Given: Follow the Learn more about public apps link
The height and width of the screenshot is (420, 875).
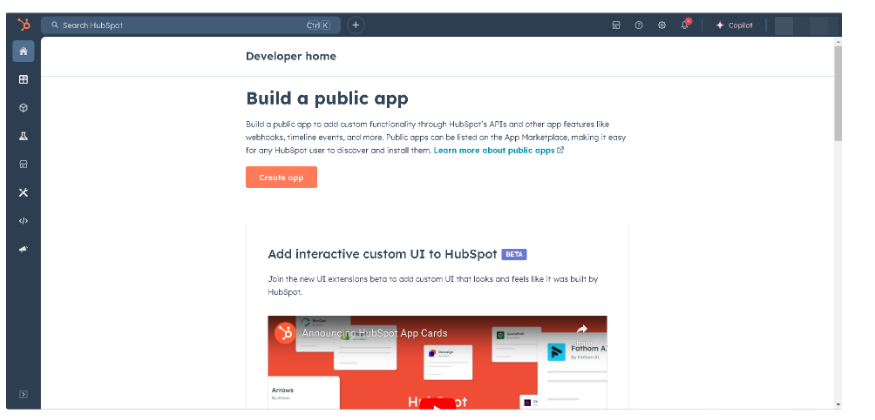Looking at the screenshot, I should click(494, 150).
